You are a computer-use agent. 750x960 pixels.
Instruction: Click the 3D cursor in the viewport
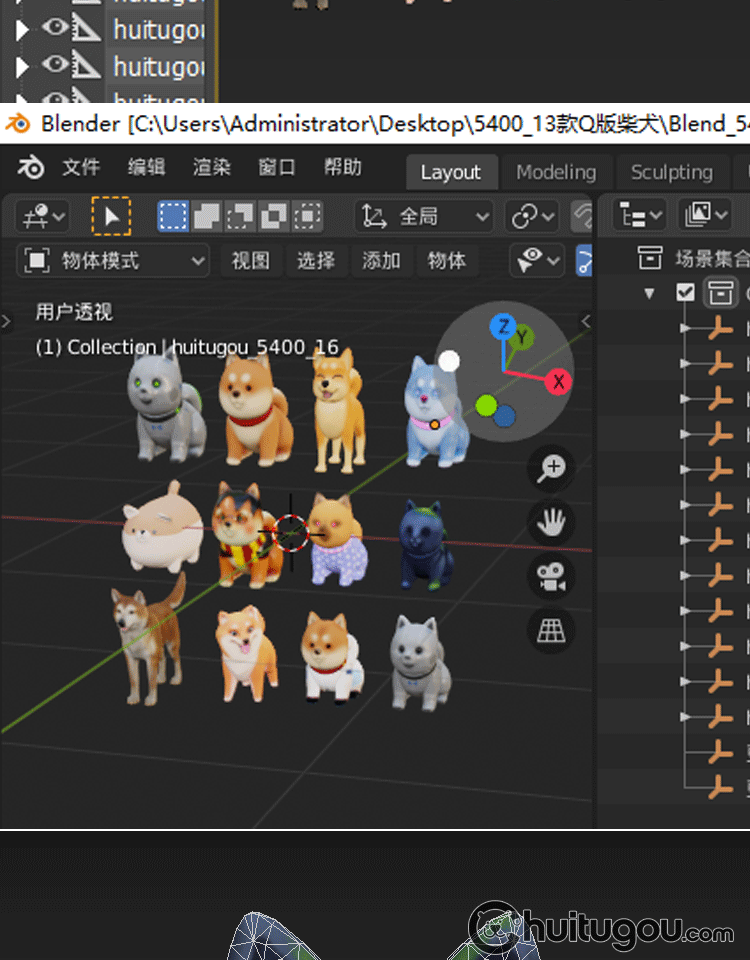tap(291, 533)
